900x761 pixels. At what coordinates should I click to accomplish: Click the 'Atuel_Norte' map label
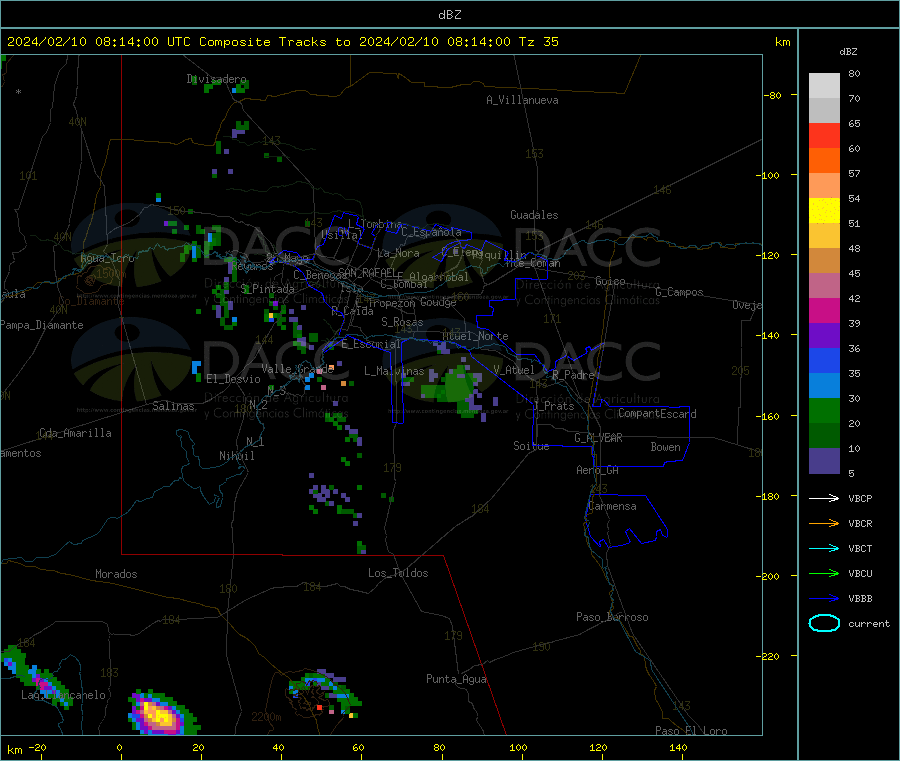click(x=475, y=336)
